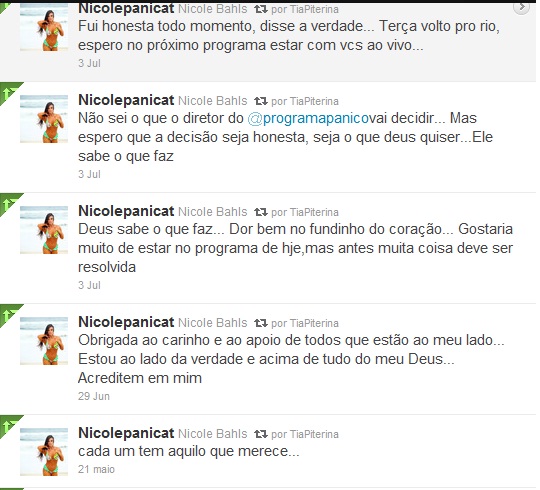Click 'Nicole Bahls' name on 'merece' tweet

[x=212, y=434]
